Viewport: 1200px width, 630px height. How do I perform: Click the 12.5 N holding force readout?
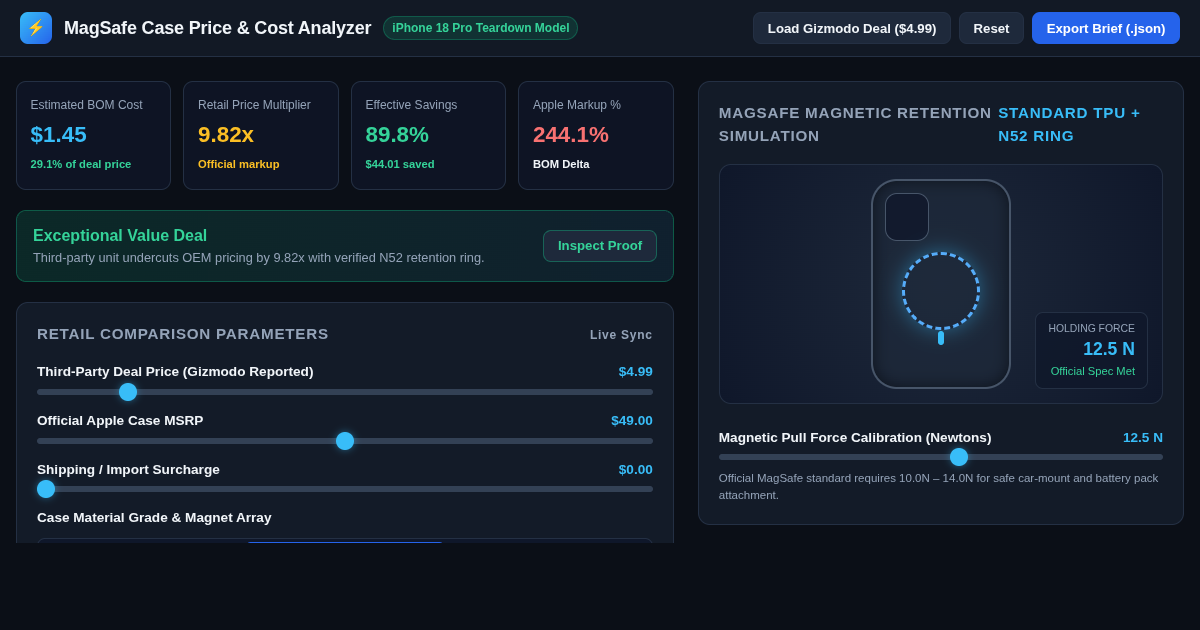[x=1109, y=349]
